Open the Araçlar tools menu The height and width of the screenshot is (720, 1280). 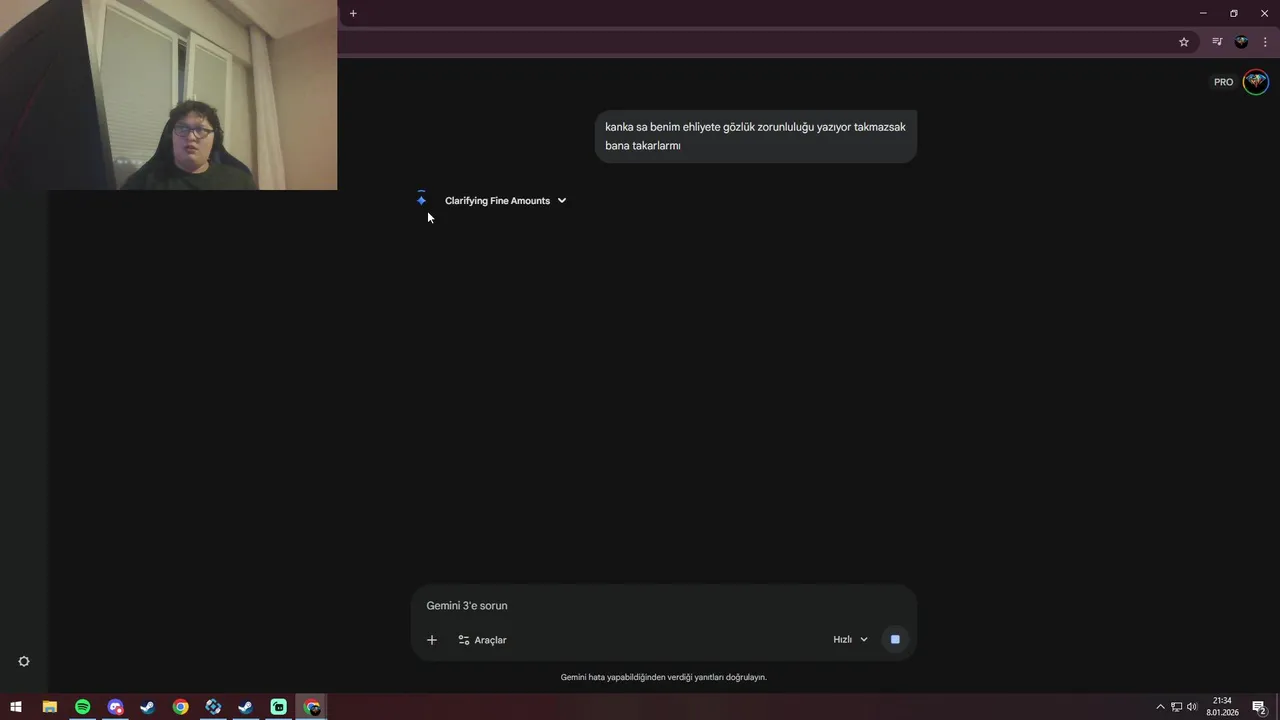[x=482, y=640]
